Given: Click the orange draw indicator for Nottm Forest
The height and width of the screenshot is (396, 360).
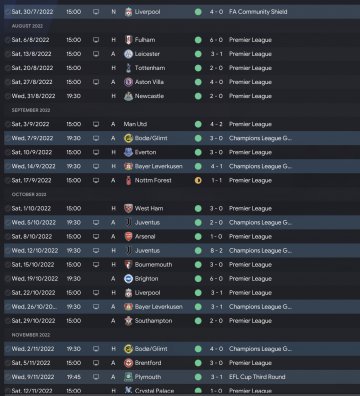Looking at the screenshot, I should pos(198,180).
